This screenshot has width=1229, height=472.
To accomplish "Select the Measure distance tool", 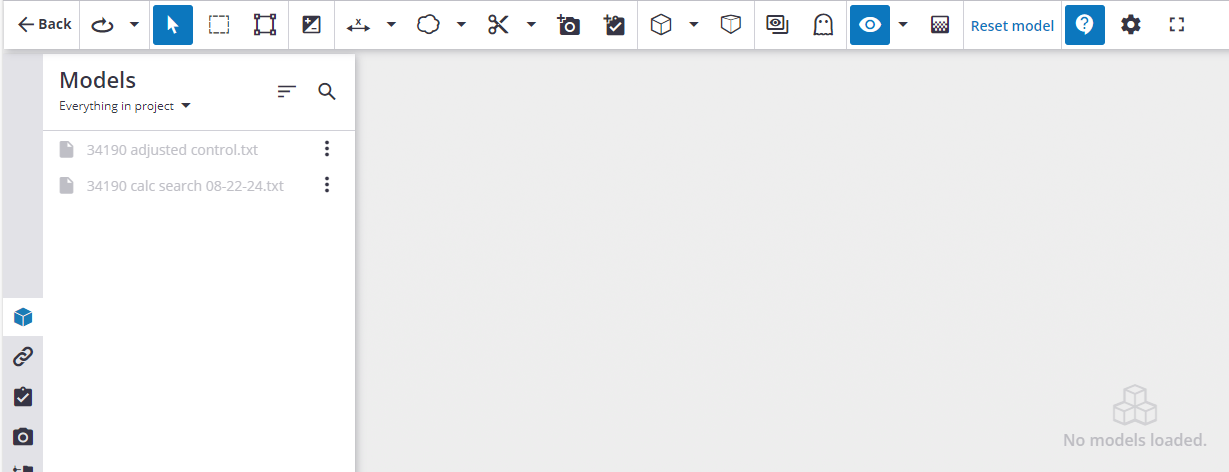I will tap(358, 25).
